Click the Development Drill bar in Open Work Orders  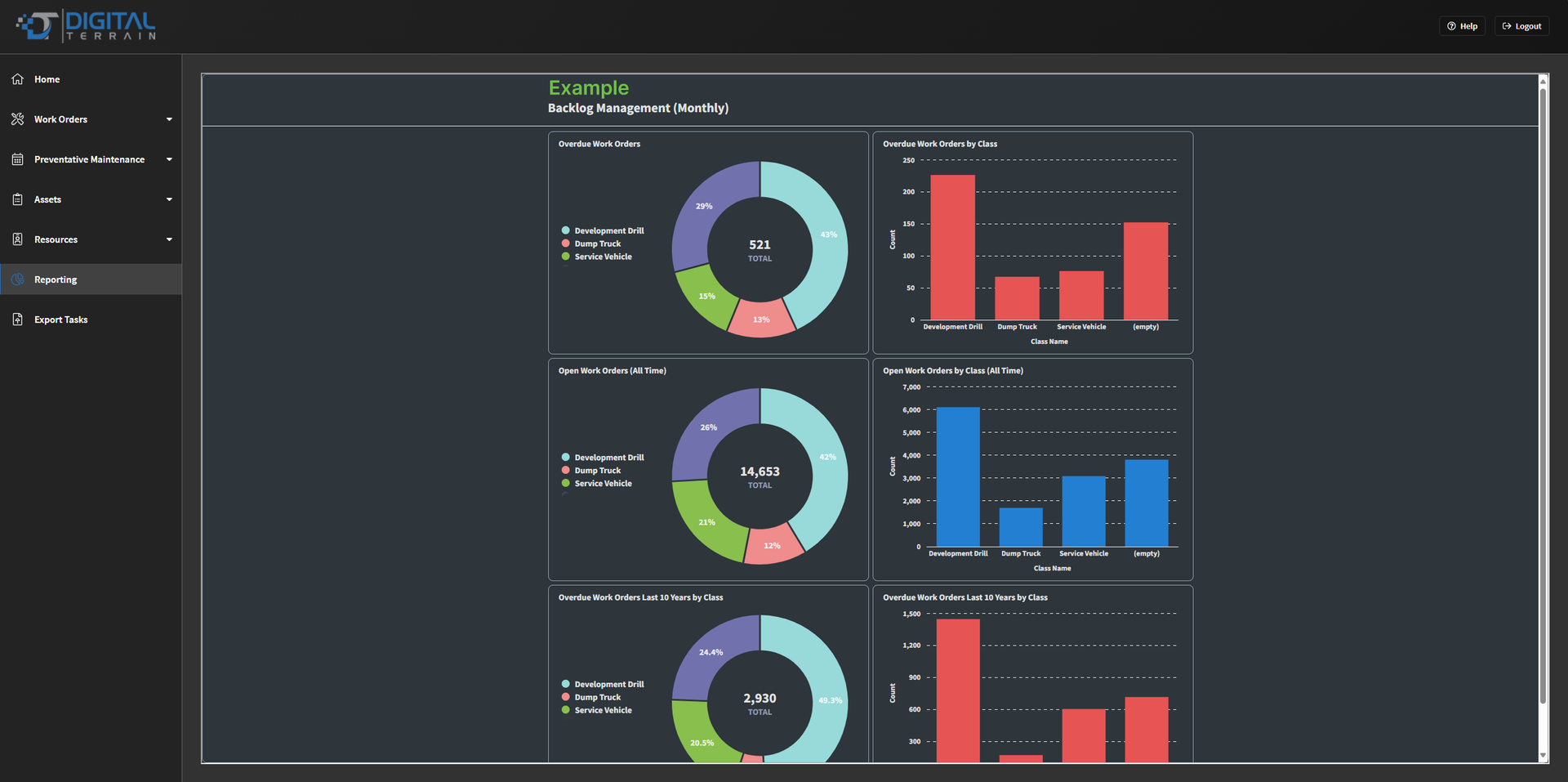[x=958, y=477]
